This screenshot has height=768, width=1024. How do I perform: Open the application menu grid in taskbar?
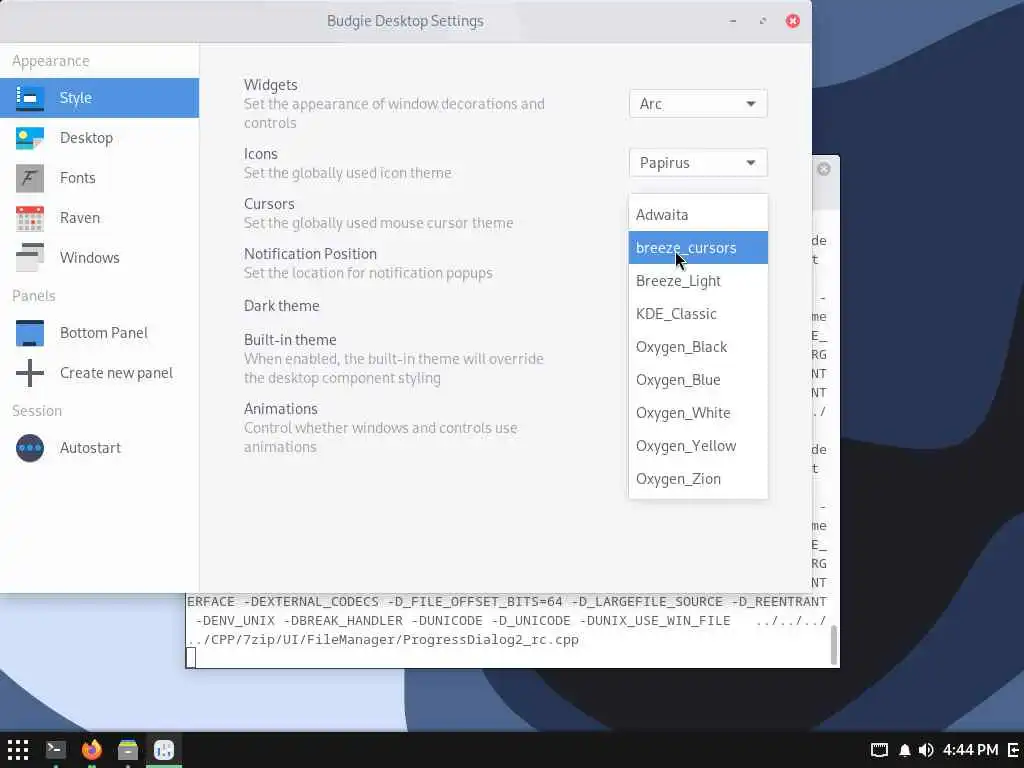pyautogui.click(x=18, y=750)
